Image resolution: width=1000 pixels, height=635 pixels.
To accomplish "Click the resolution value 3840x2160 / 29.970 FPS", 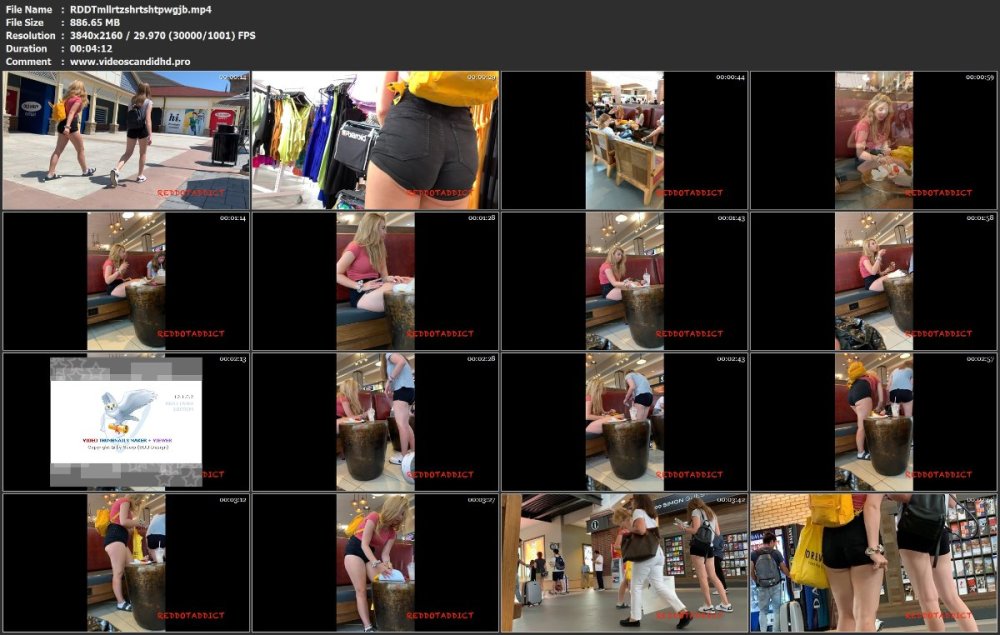I will (163, 36).
